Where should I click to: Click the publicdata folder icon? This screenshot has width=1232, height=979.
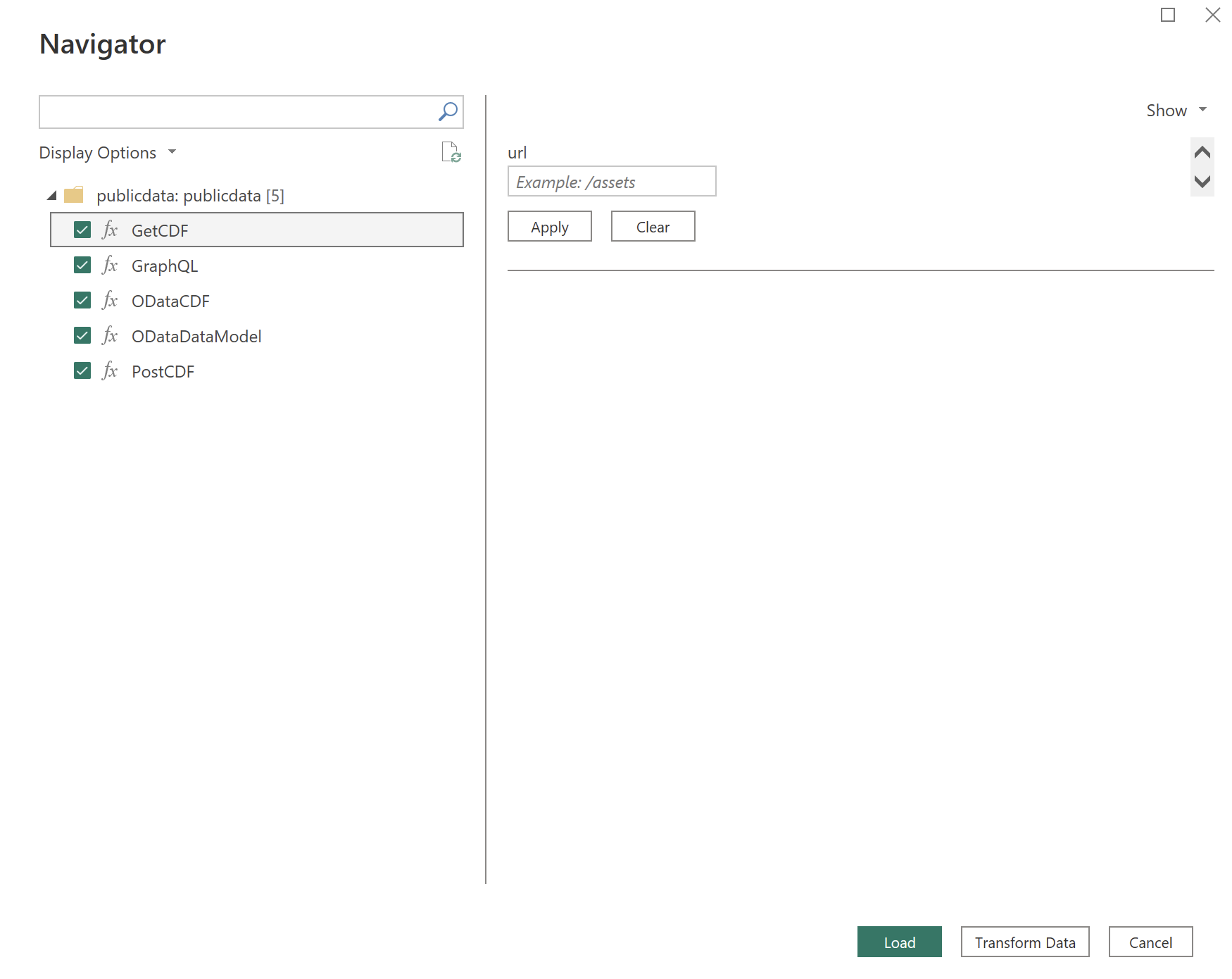point(73,195)
